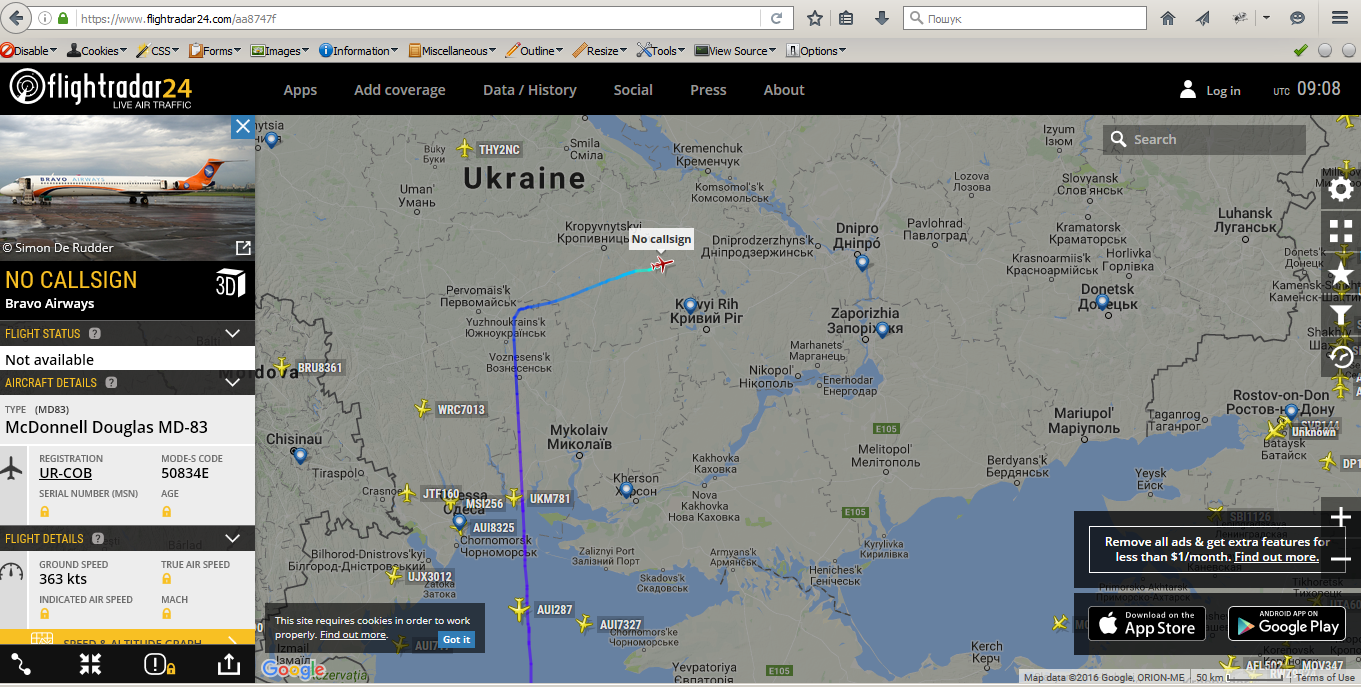Click the Got it cookie button
Screen dimensions: 1361x687
pos(456,639)
